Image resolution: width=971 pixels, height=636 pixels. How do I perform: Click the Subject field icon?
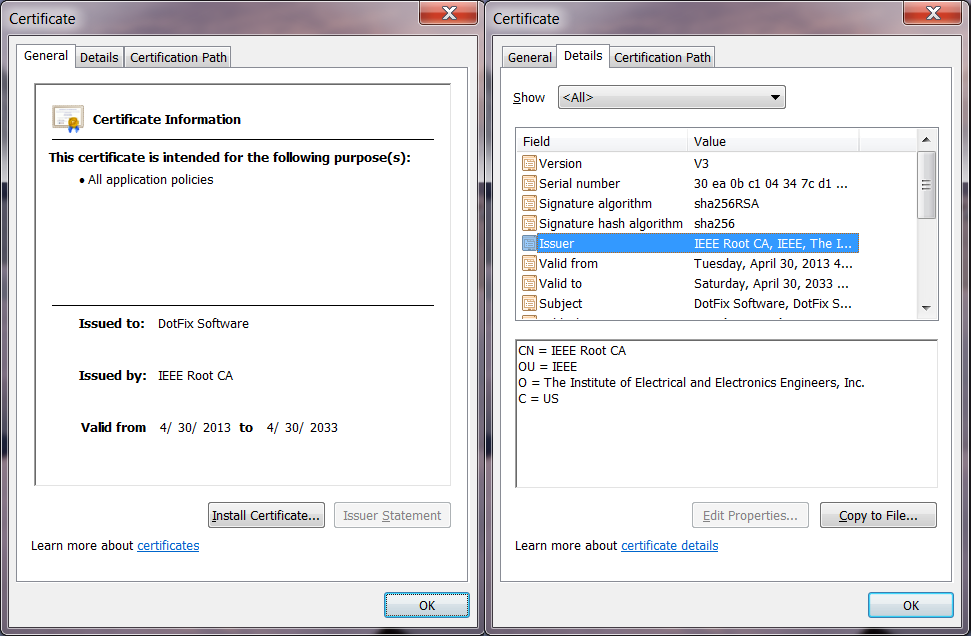[x=529, y=303]
